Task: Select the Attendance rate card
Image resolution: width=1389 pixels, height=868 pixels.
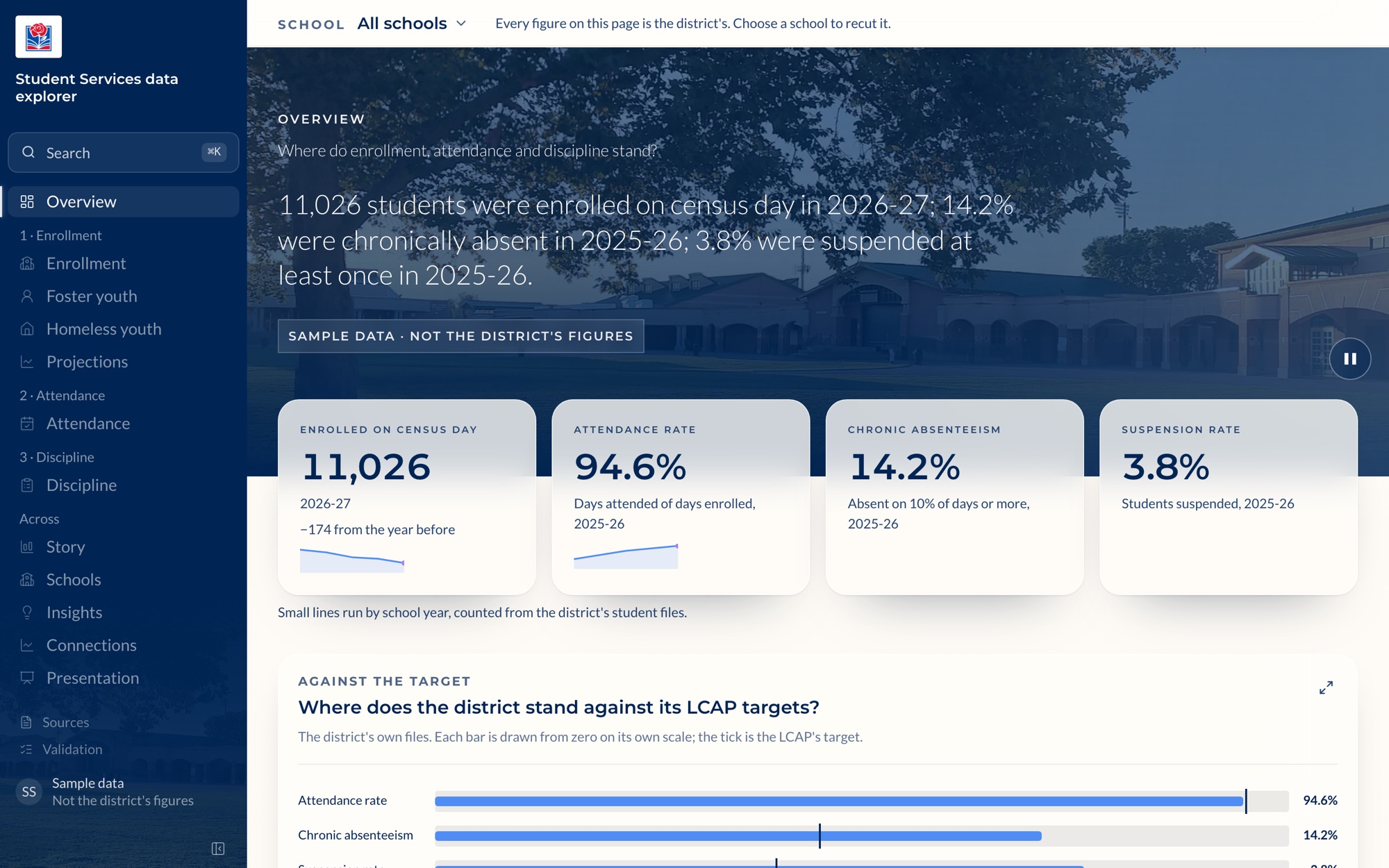Action: (x=681, y=496)
